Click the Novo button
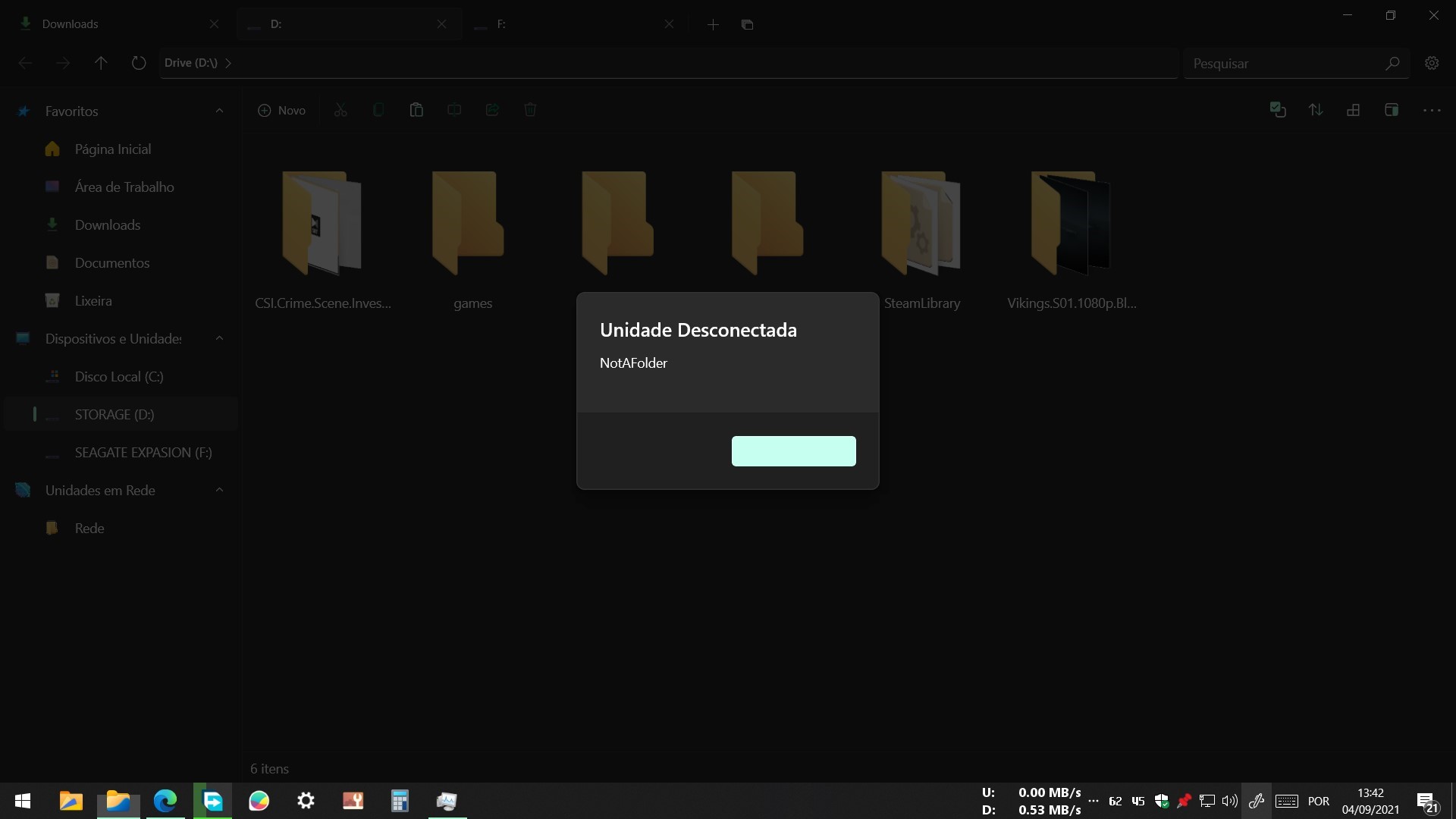Image resolution: width=1456 pixels, height=819 pixels. click(x=281, y=110)
